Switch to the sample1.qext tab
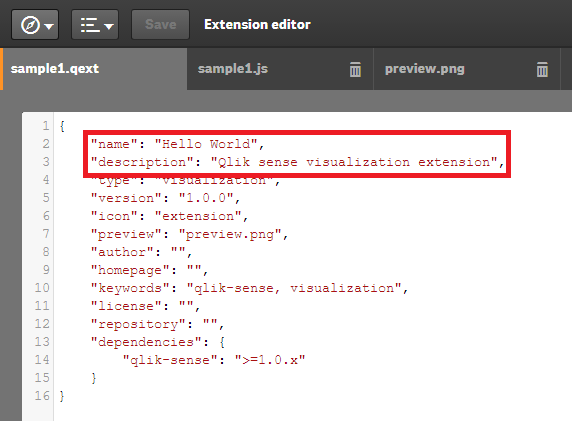Viewport: 572px width, 421px height. pos(93,69)
